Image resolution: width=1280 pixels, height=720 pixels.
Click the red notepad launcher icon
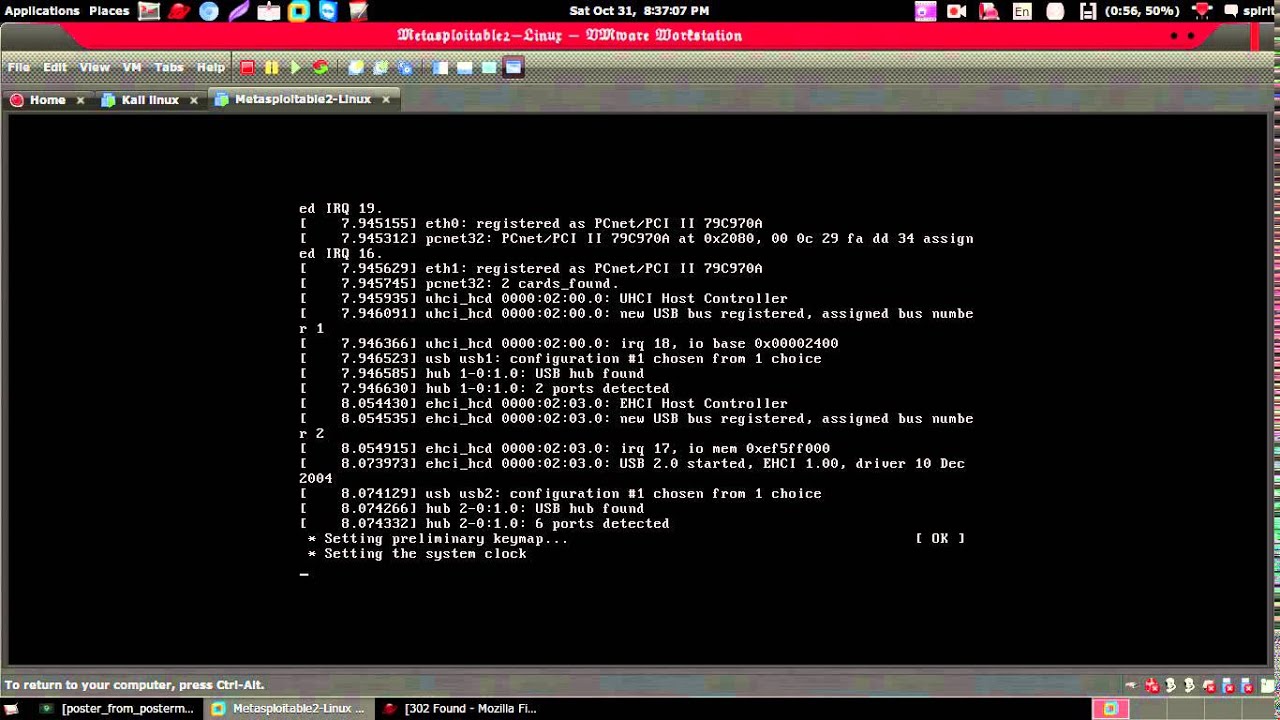(359, 11)
